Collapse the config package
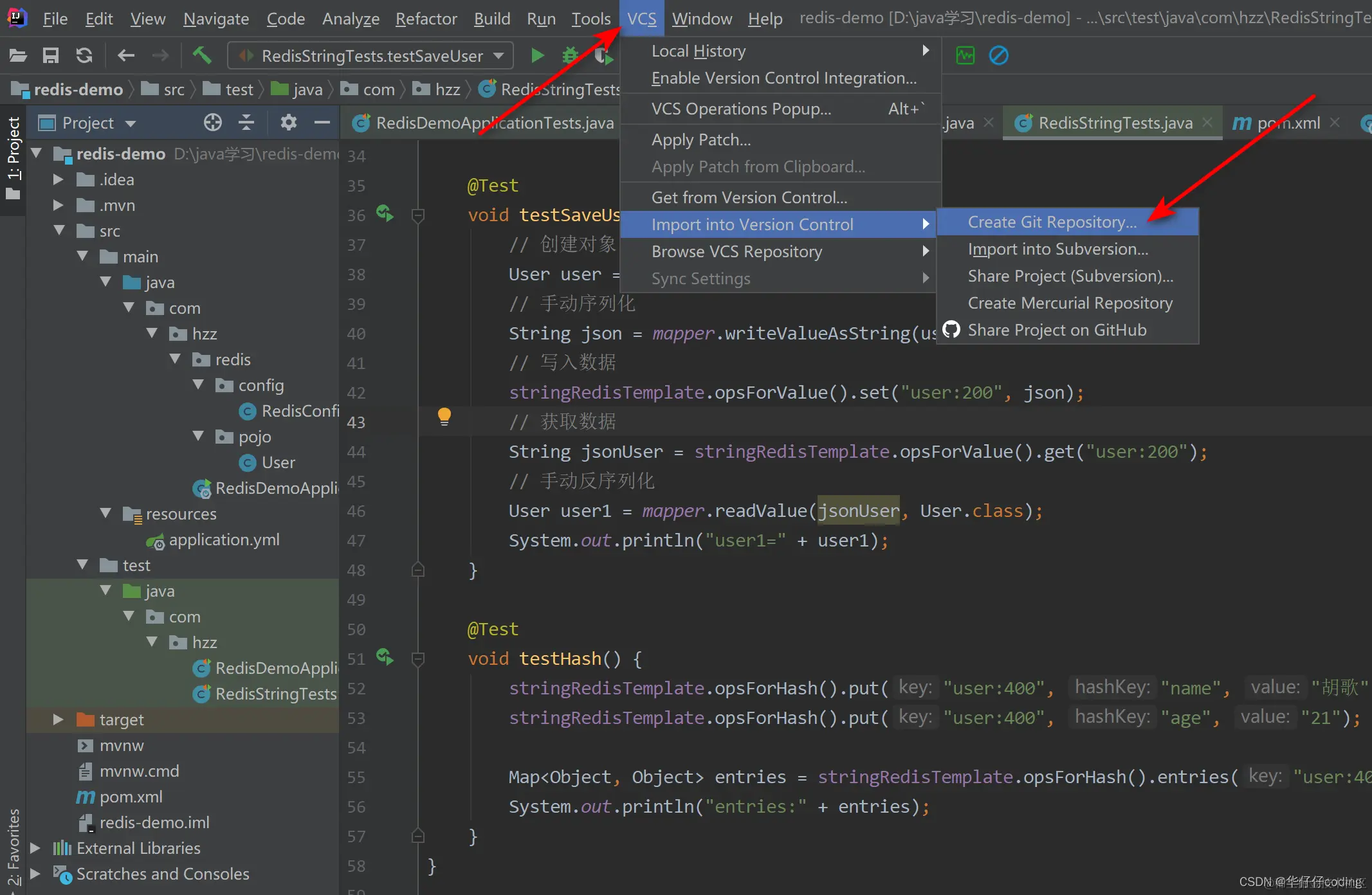 [x=198, y=384]
